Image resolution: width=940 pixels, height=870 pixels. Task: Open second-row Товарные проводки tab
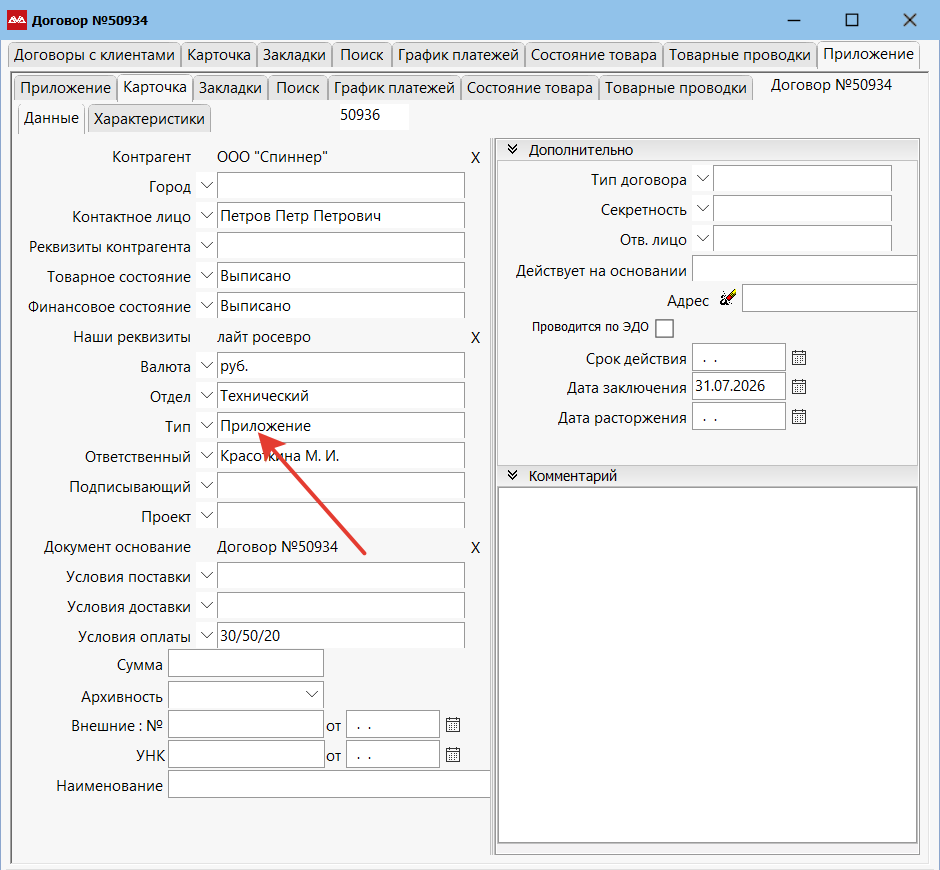(x=676, y=88)
